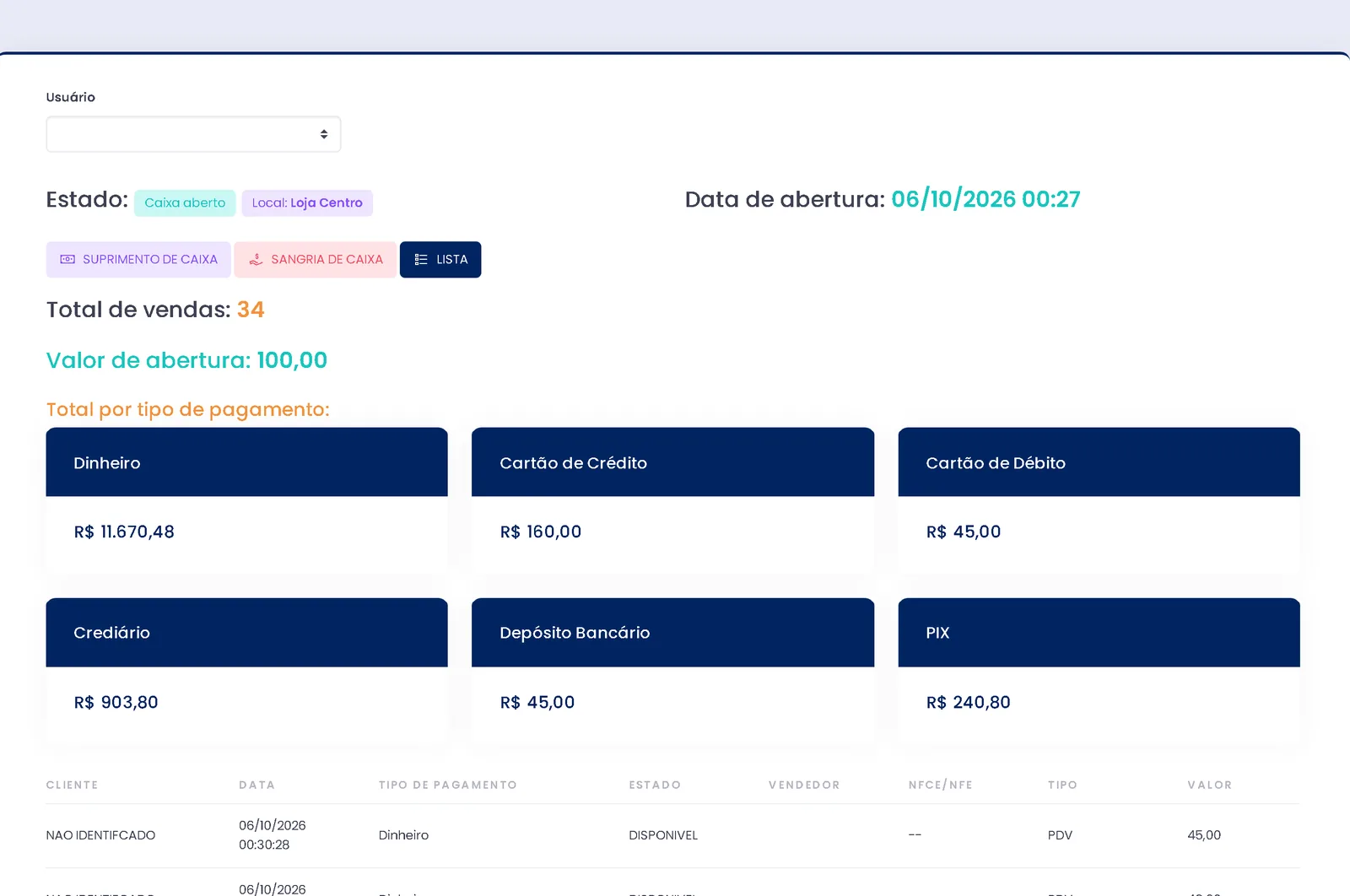Click the list icon in Lista button

421,260
